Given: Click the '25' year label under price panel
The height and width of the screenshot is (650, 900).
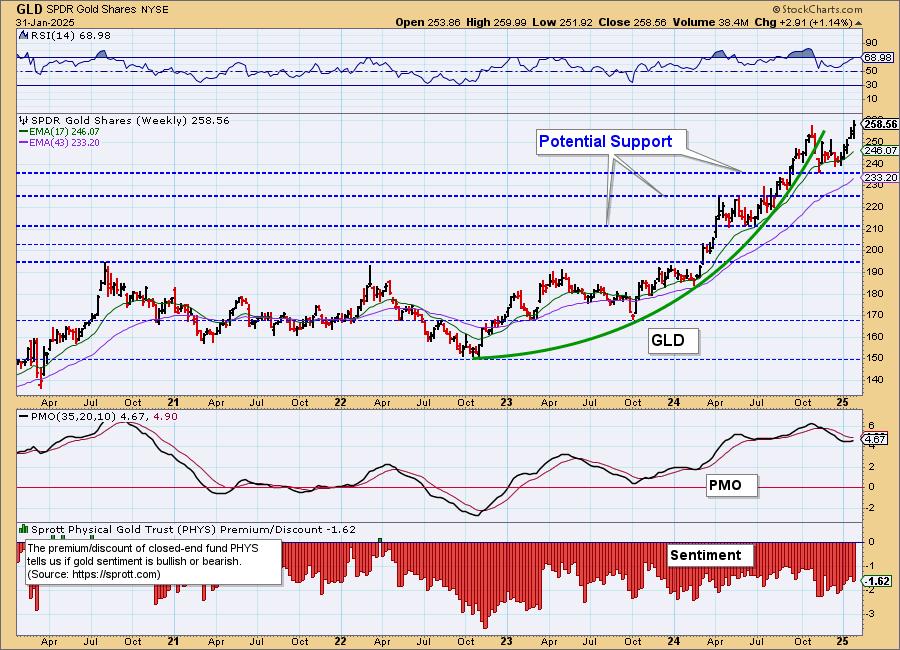Looking at the screenshot, I should (x=842, y=403).
